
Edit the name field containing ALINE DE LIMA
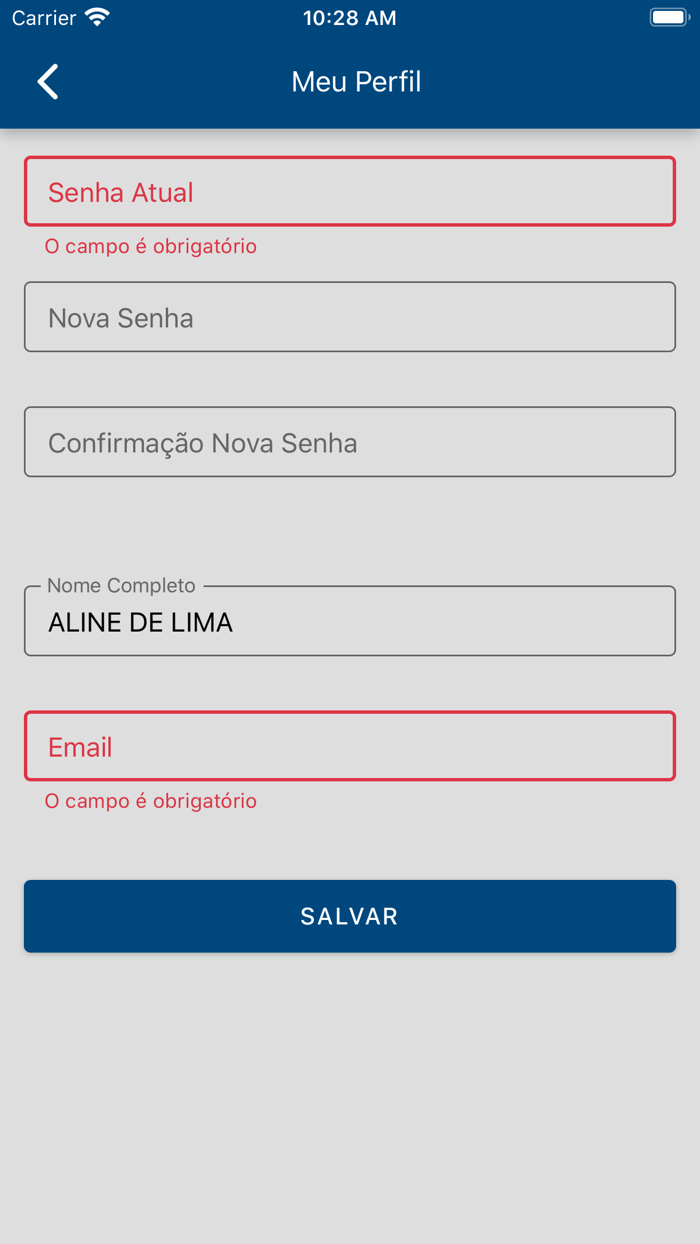point(350,623)
